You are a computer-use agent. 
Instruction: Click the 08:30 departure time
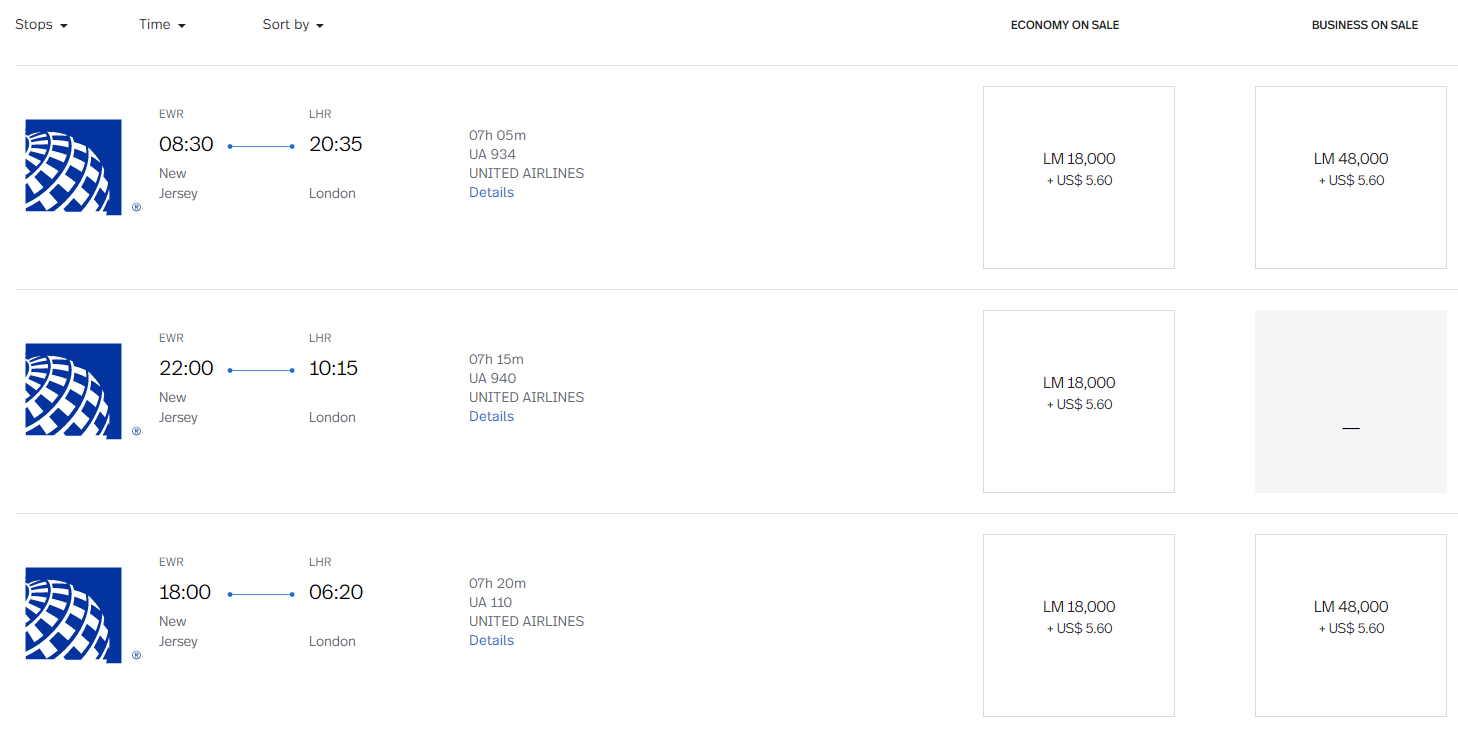[186, 144]
